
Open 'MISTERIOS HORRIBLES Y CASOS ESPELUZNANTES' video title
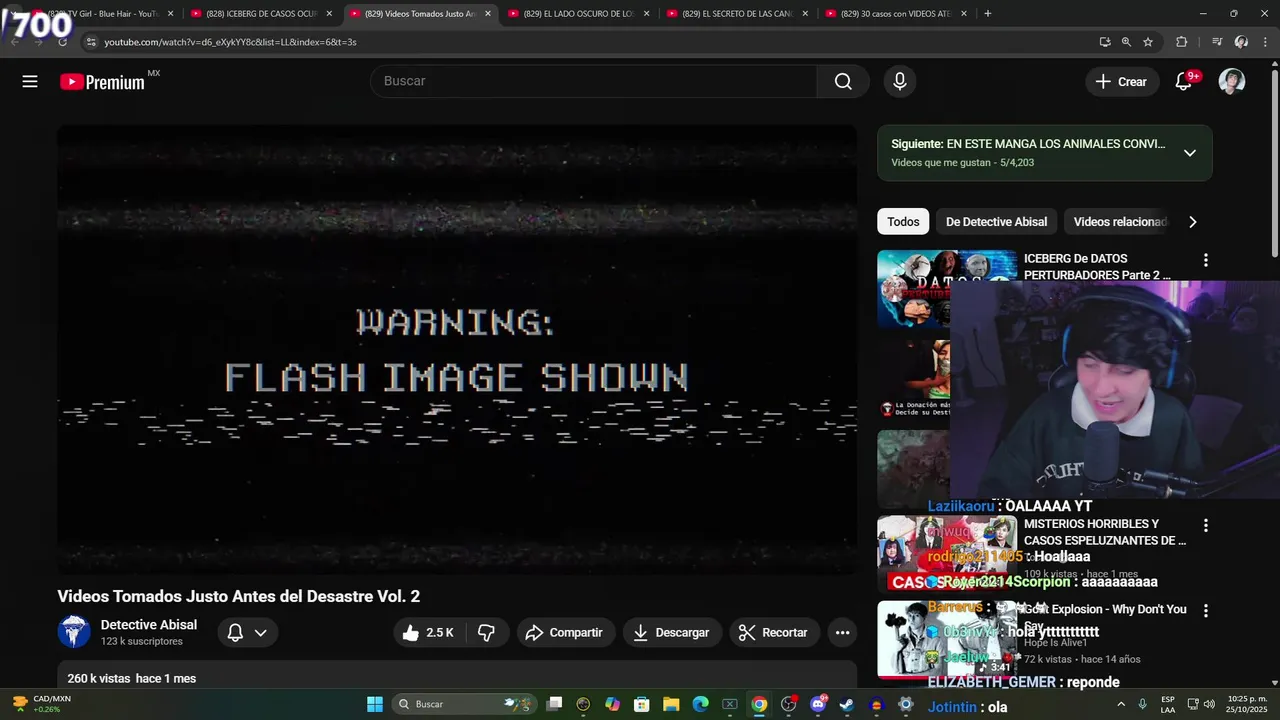(x=1105, y=532)
